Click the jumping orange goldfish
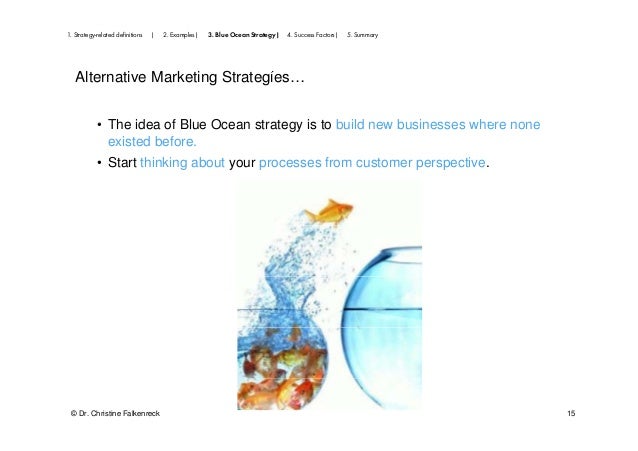 tap(330, 212)
